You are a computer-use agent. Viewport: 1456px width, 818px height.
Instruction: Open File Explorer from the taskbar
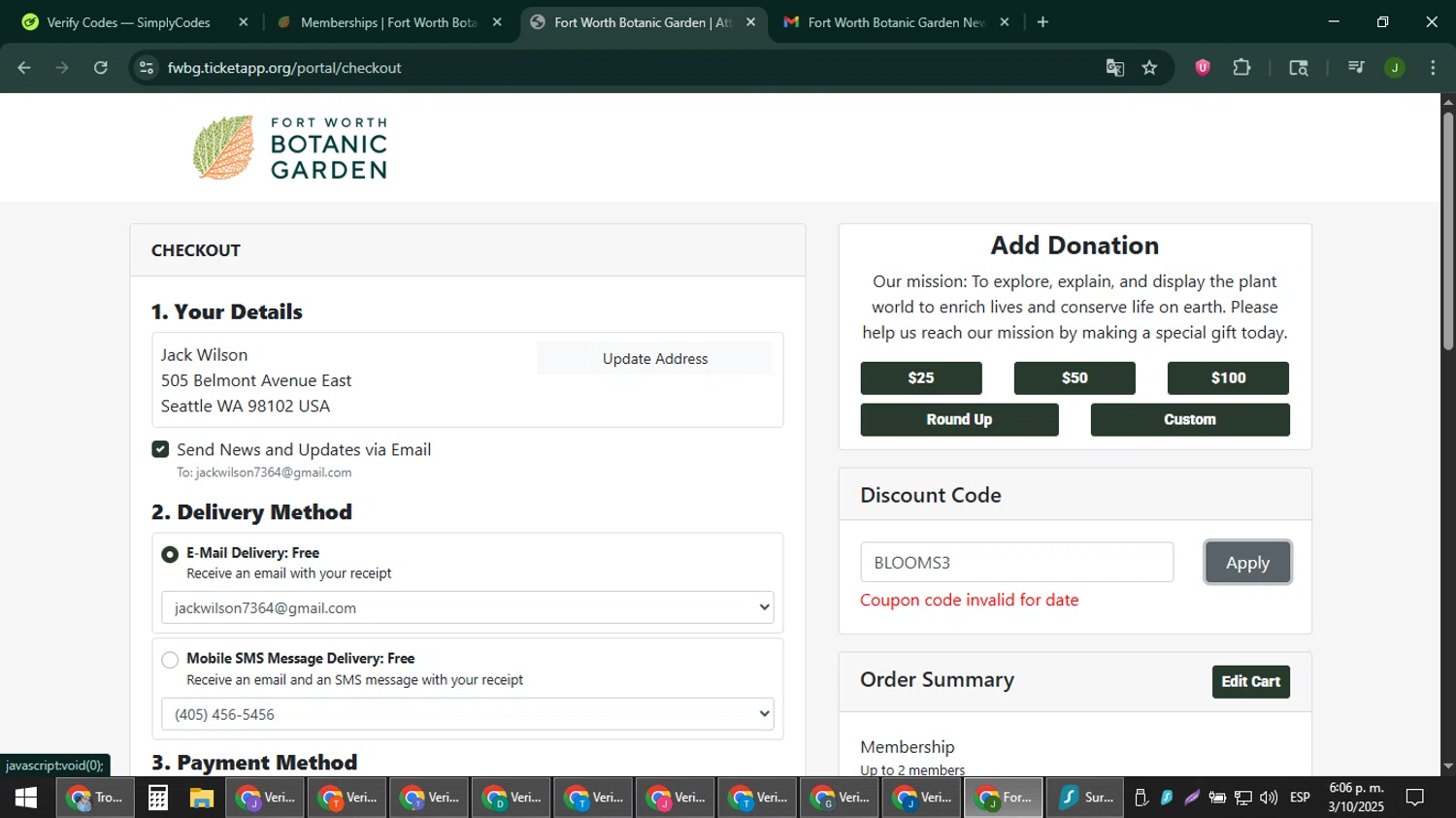click(x=201, y=798)
